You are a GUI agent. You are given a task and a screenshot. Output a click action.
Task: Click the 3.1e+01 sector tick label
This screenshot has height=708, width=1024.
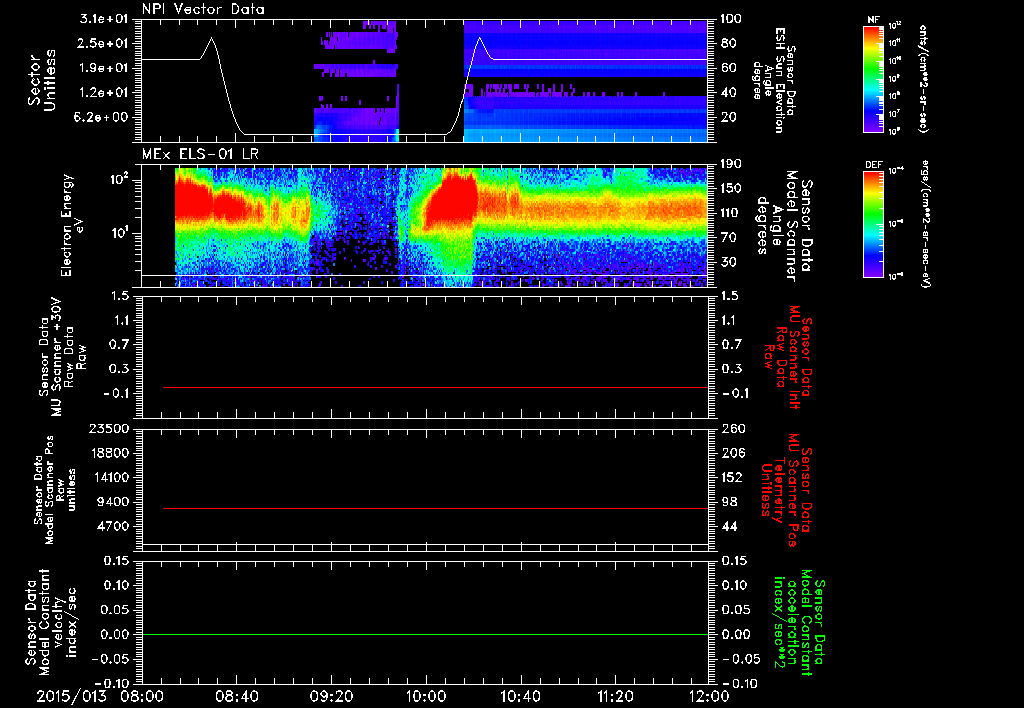(104, 19)
